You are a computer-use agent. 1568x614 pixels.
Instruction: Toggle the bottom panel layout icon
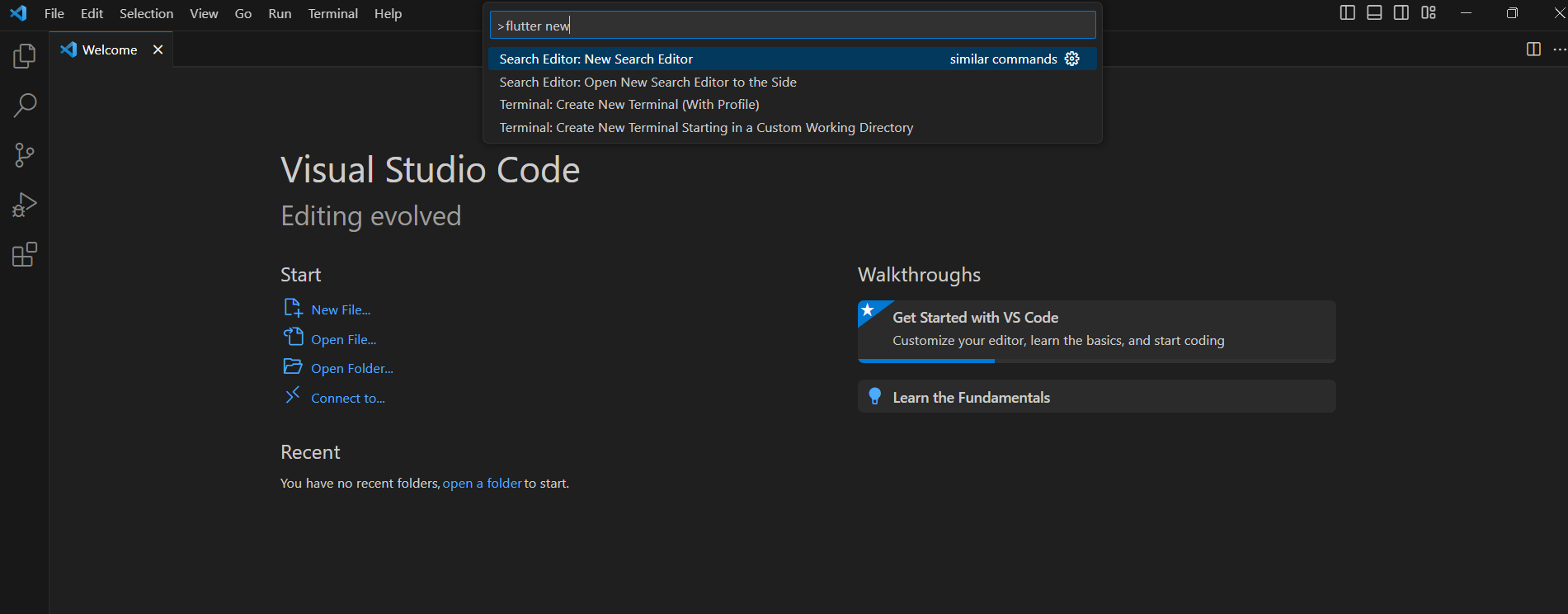pyautogui.click(x=1374, y=12)
